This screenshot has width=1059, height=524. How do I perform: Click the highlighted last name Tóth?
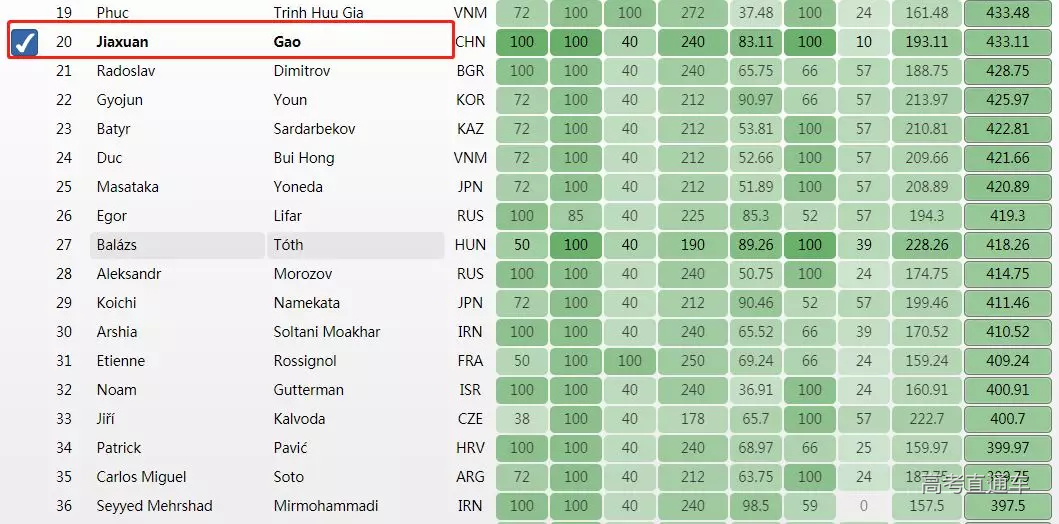tap(289, 245)
